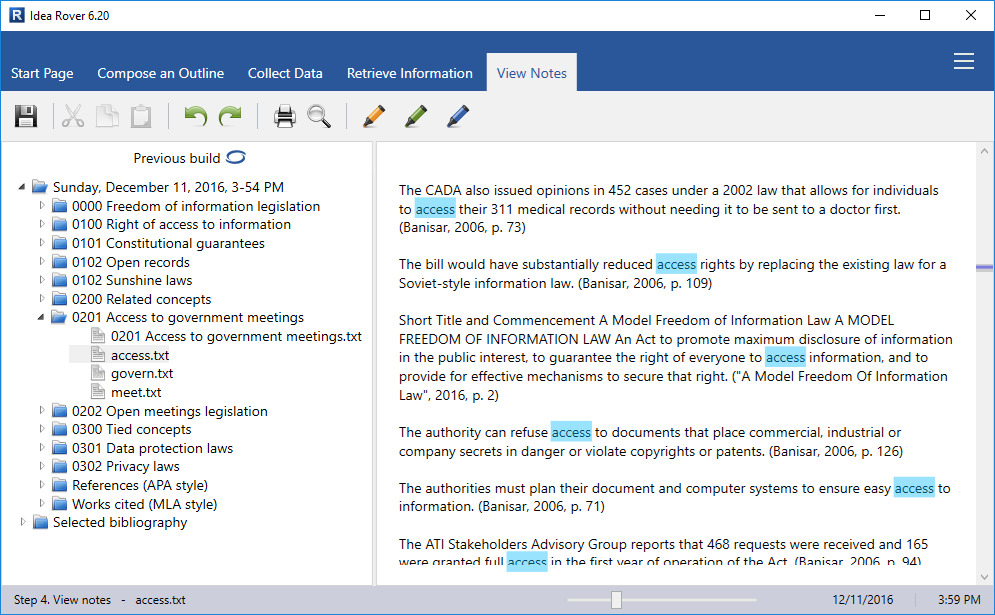Click the Previous build refresh icon

[236, 158]
